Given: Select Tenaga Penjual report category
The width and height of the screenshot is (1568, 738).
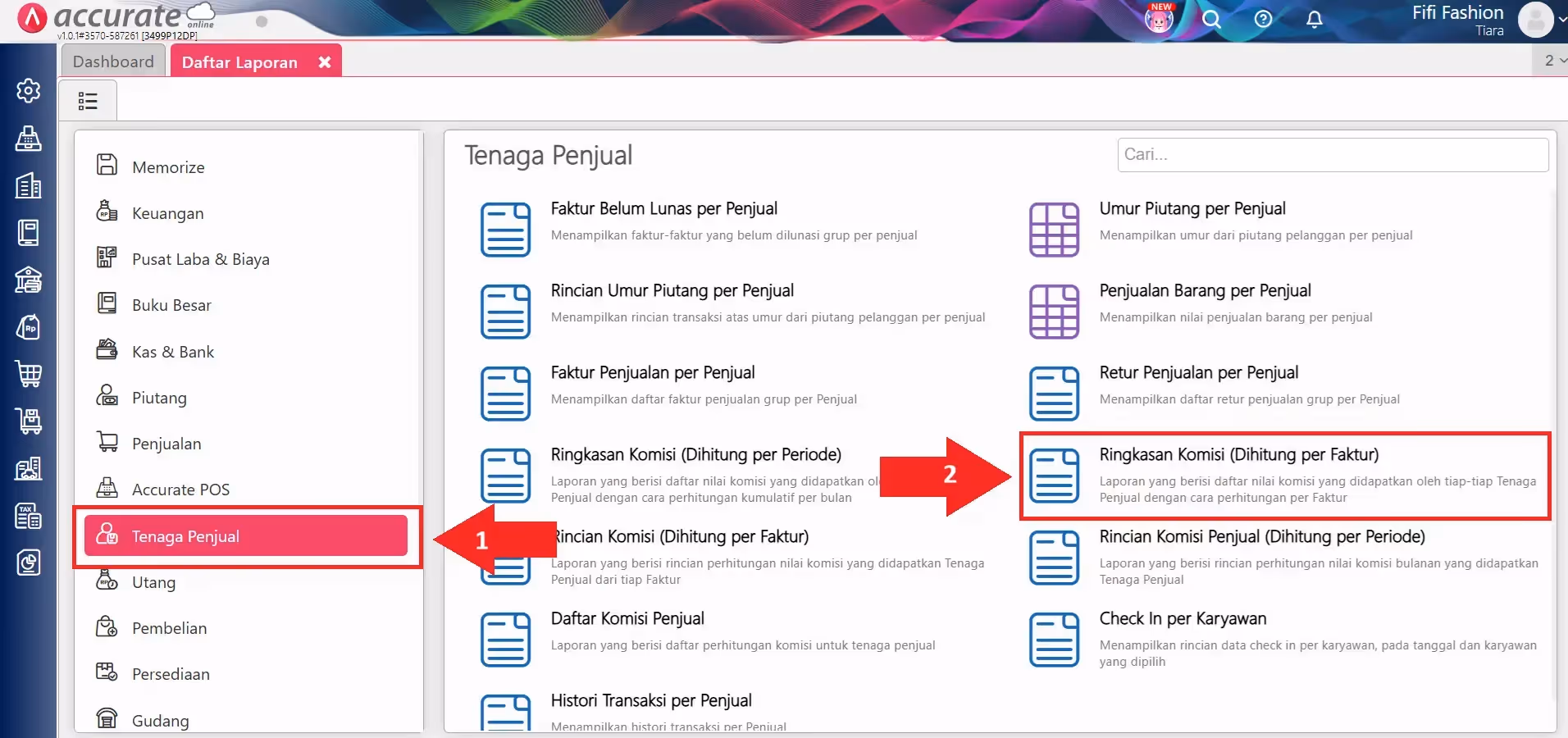Looking at the screenshot, I should [x=246, y=535].
